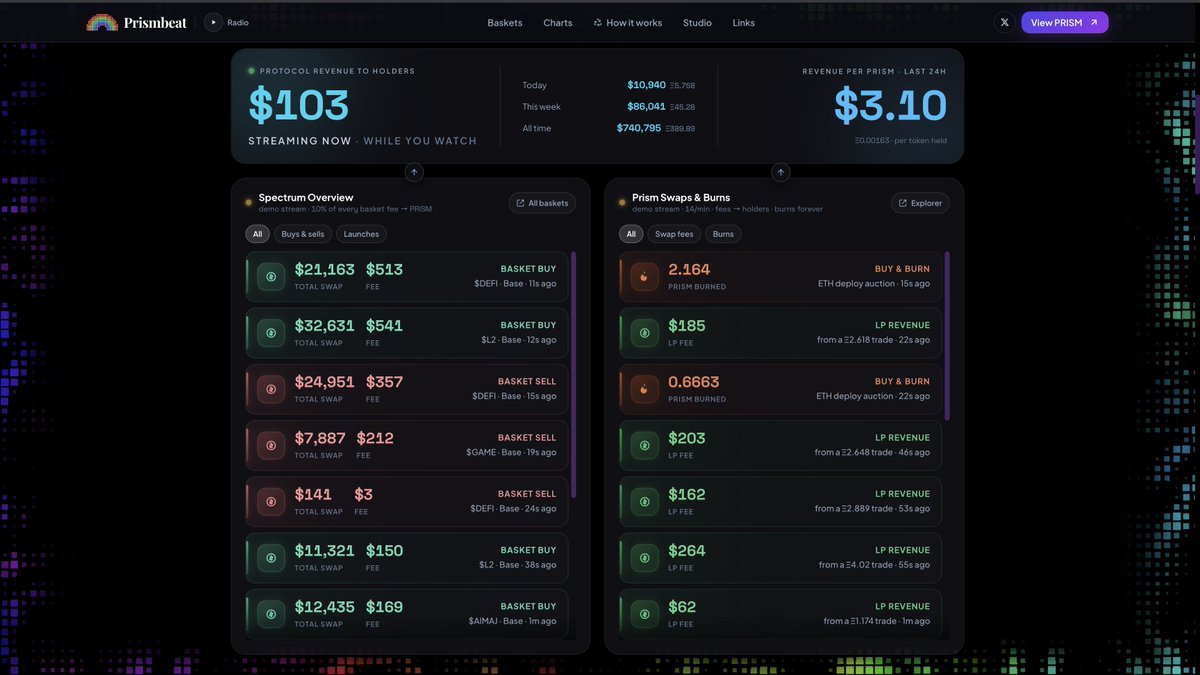Click the sparkle icon beside How it works

(x=597, y=22)
